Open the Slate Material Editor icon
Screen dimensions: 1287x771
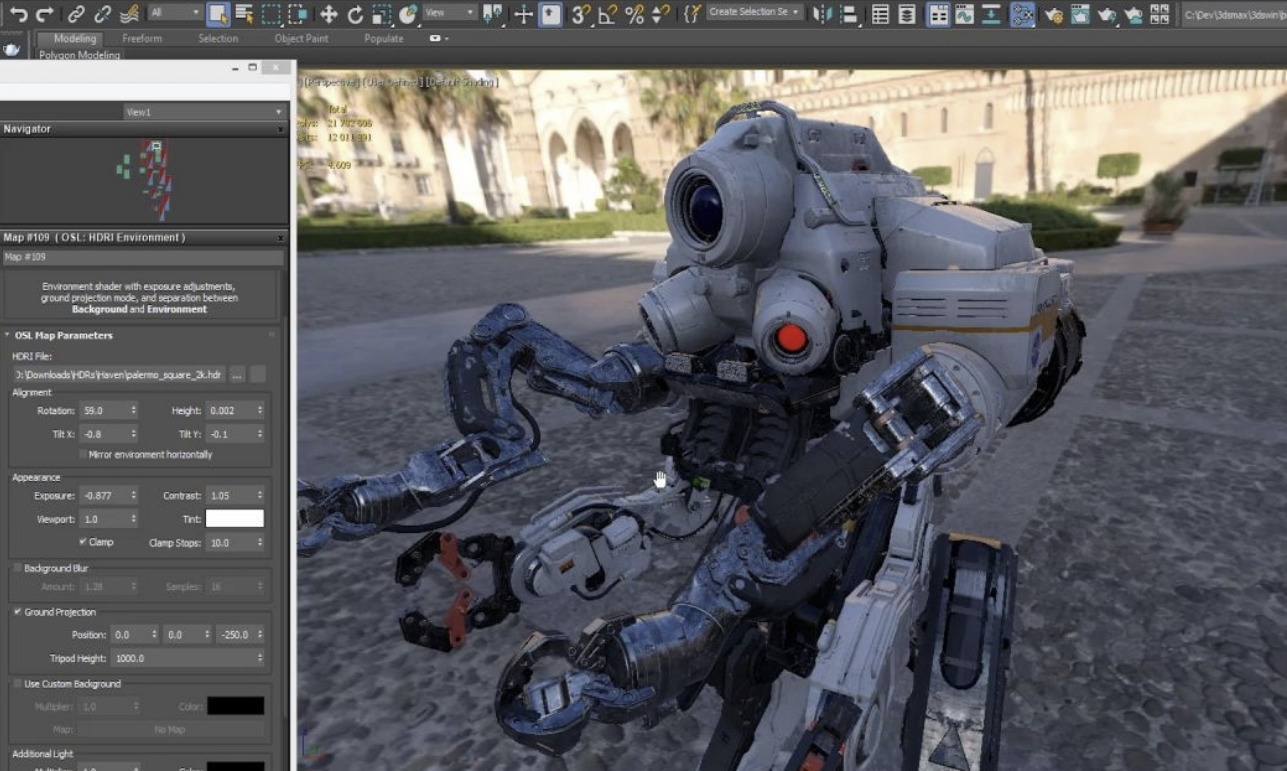[x=1022, y=14]
